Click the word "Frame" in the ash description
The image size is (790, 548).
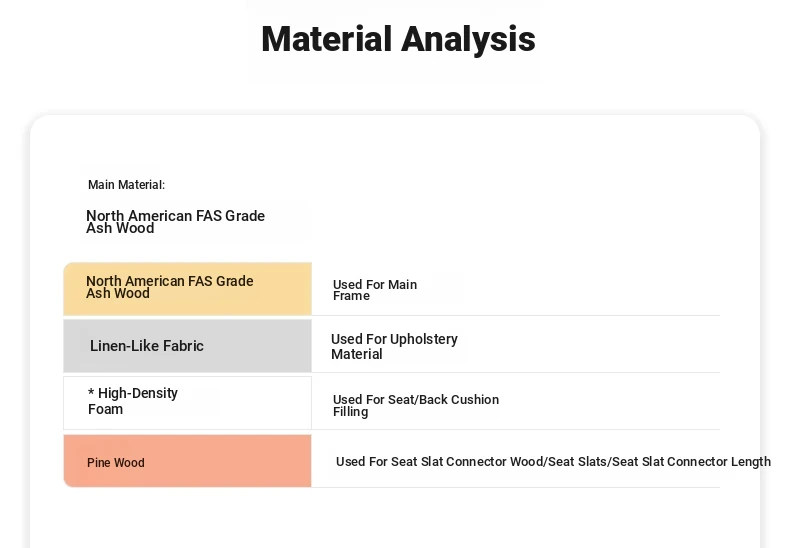(351, 296)
